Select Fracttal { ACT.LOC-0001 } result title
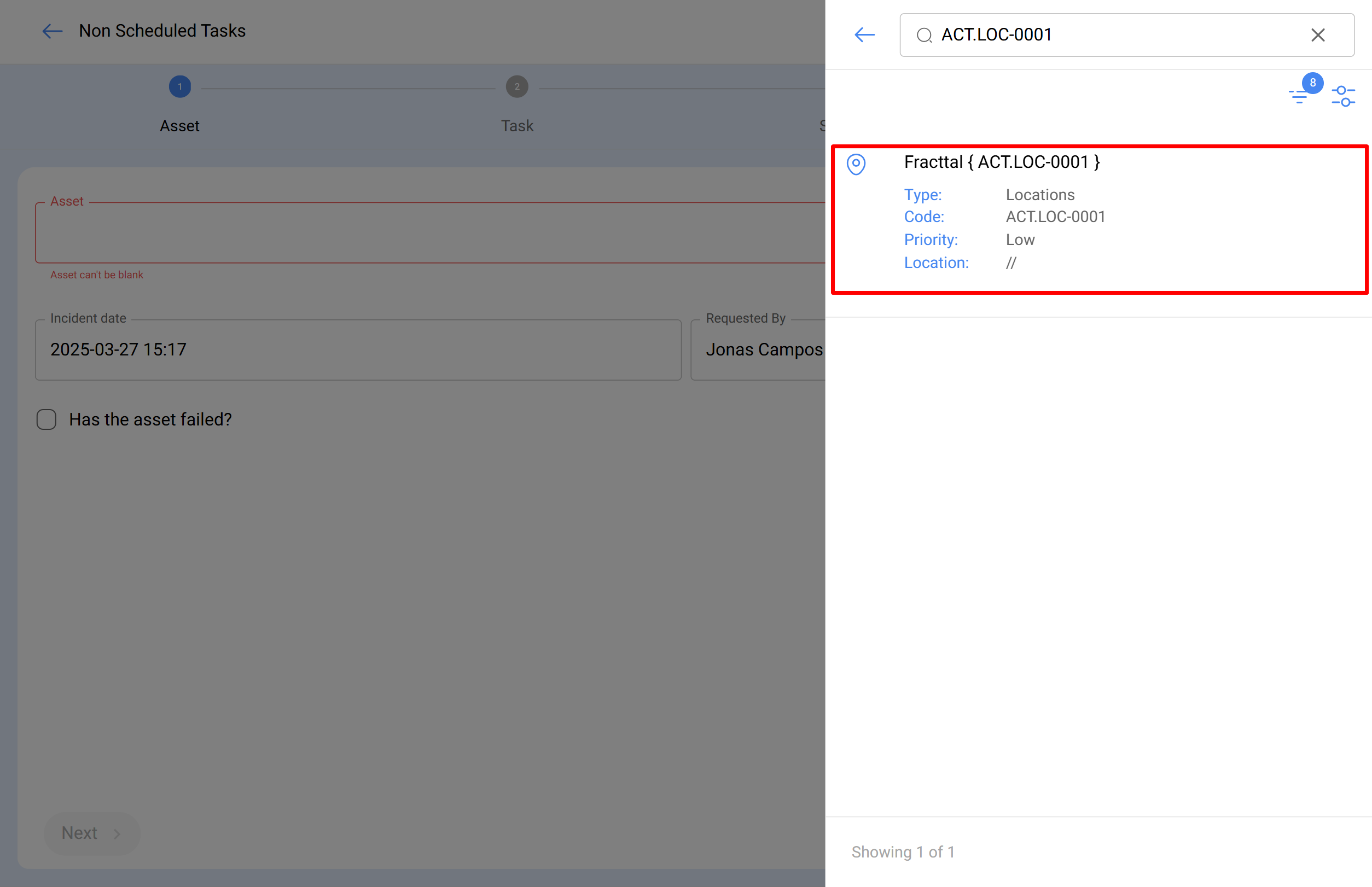Screen dimensions: 1372x887 (1002, 162)
